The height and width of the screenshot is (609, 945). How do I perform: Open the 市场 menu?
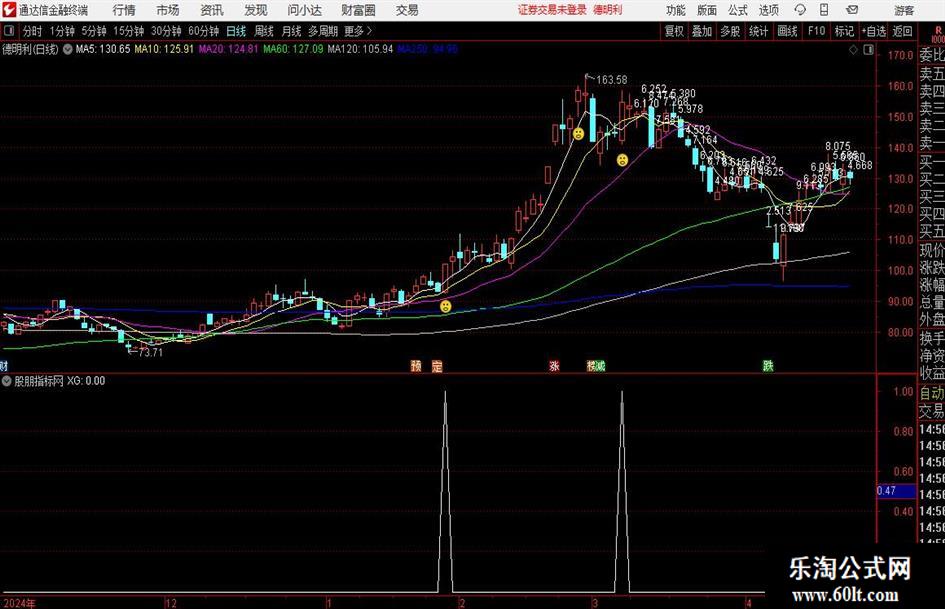click(168, 10)
